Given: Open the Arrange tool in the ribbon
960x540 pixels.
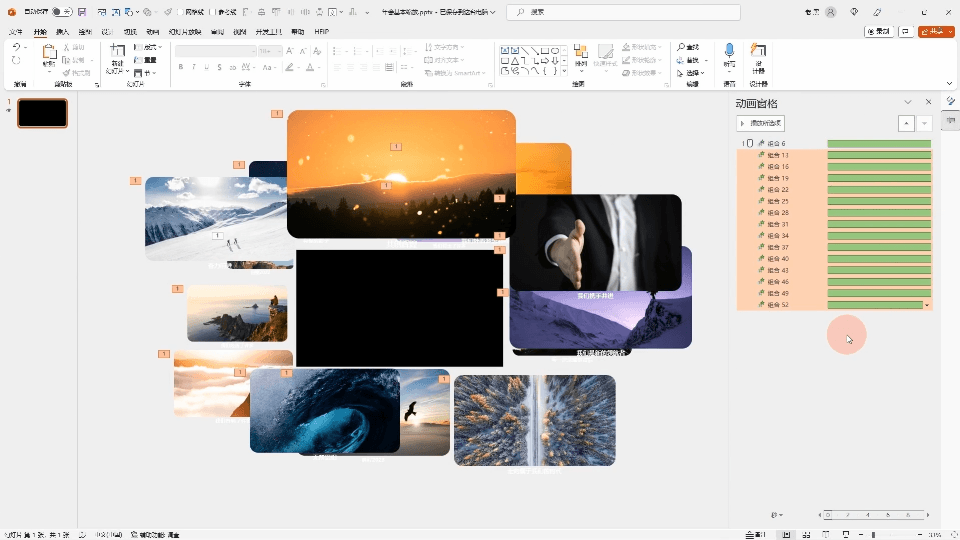Looking at the screenshot, I should pos(581,55).
